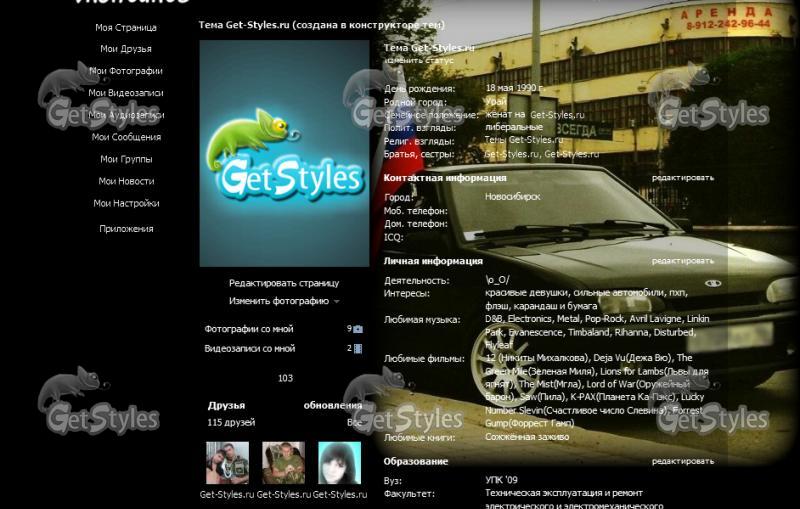
Task: Click the birthday value 18 мая 1990 г.
Action: (515, 88)
